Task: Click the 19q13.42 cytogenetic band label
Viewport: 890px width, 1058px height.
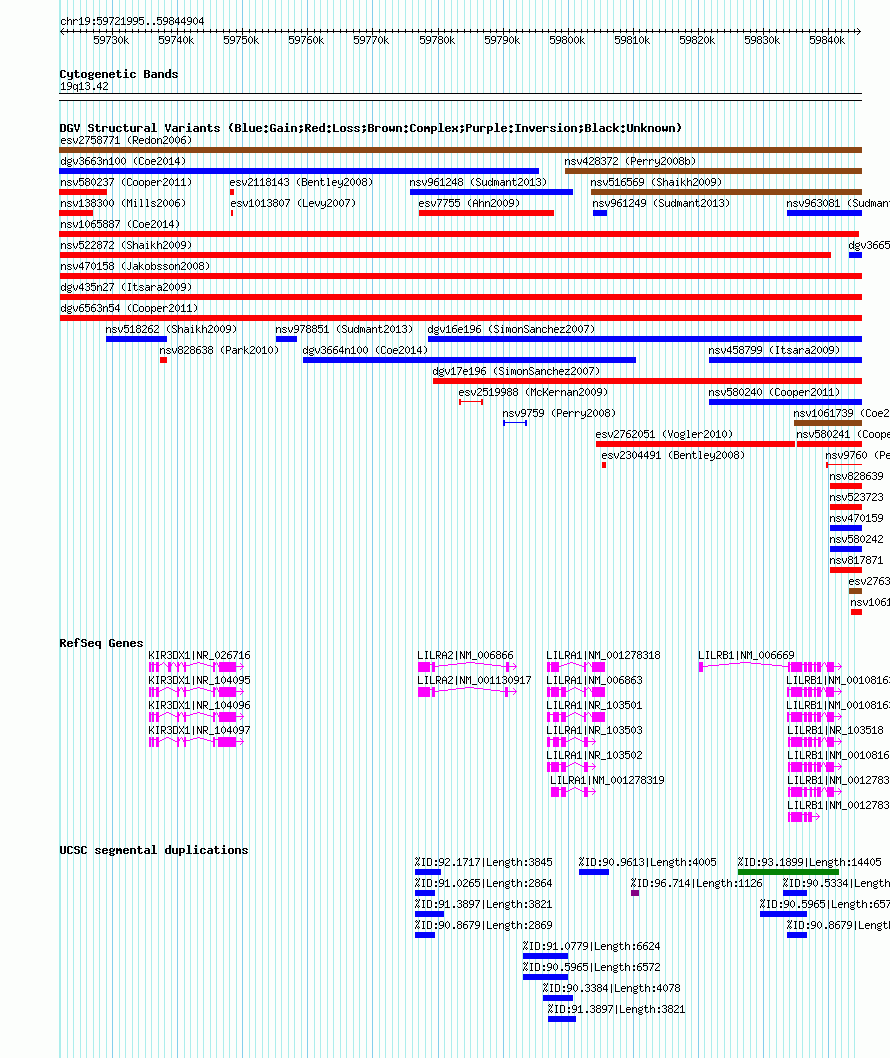Action: tap(84, 86)
